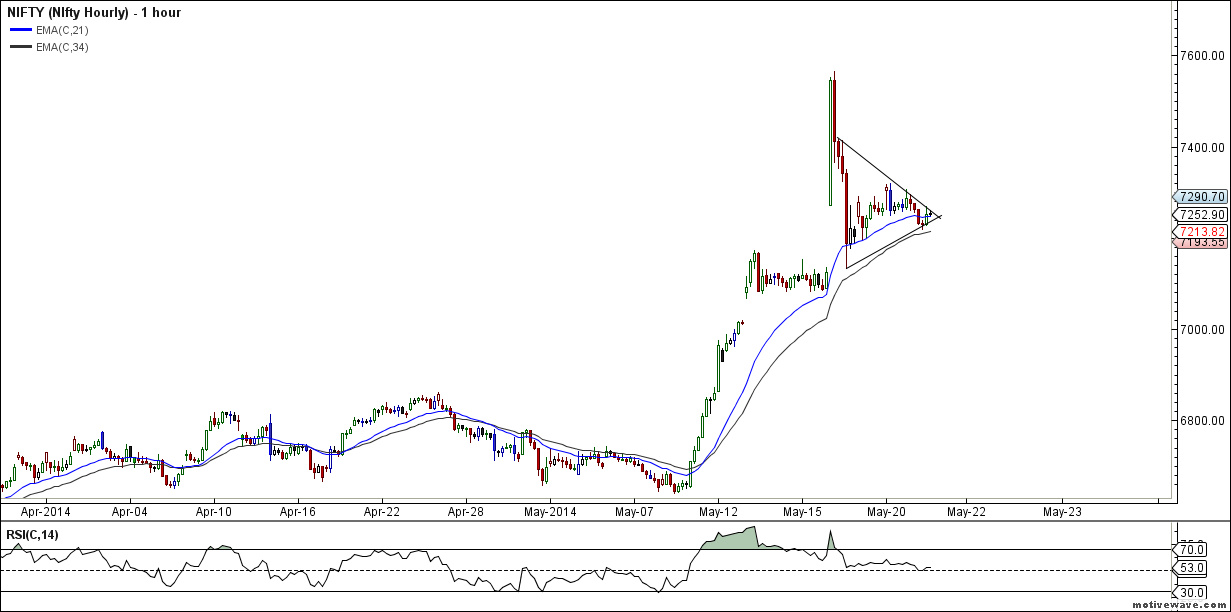Click the 7600.00 price axis label
Screen dimensions: 1231x612
[1203, 56]
